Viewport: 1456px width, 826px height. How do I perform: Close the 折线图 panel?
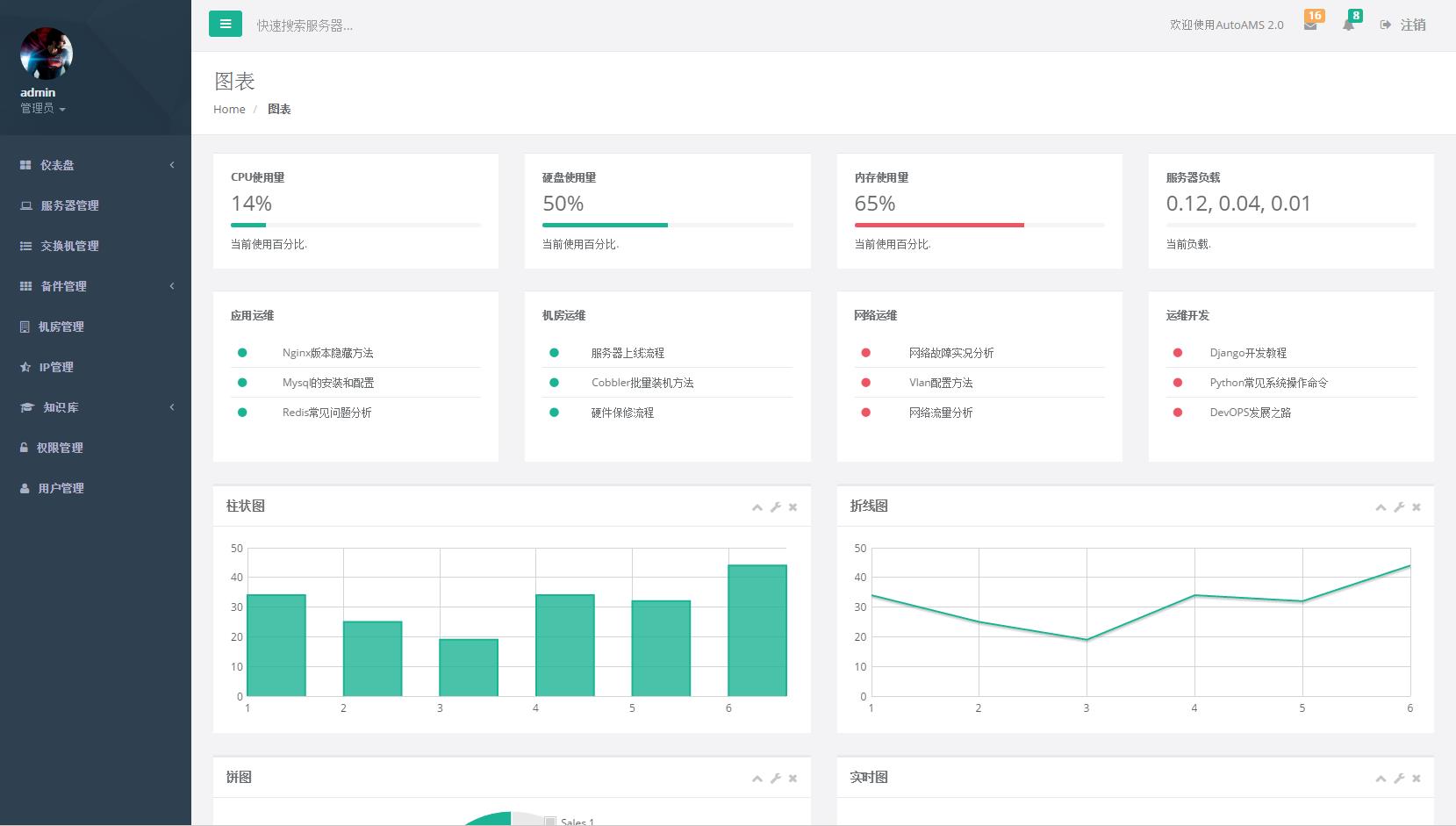[1416, 507]
